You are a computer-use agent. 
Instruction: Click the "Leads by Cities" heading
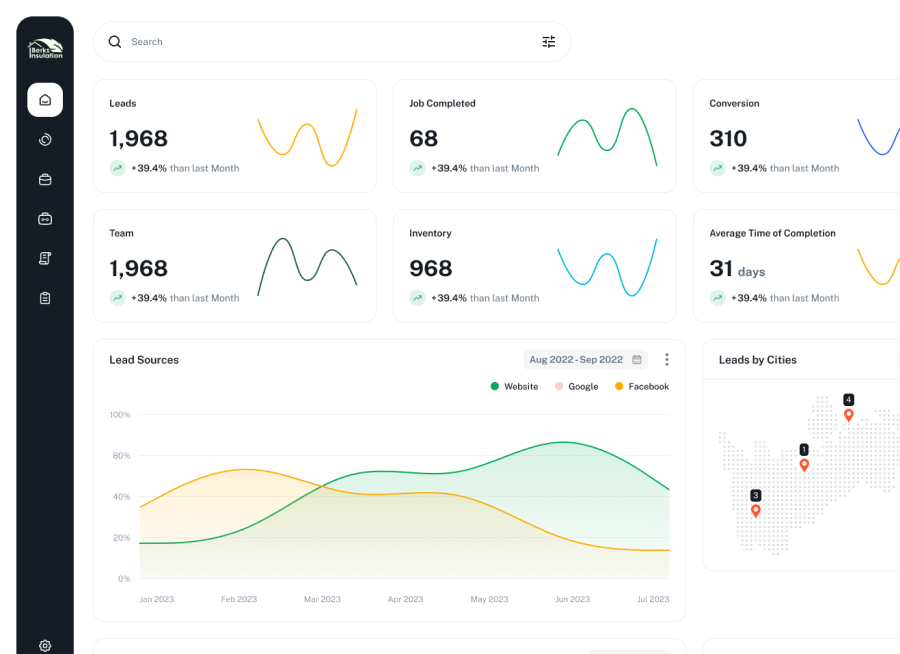click(x=758, y=360)
